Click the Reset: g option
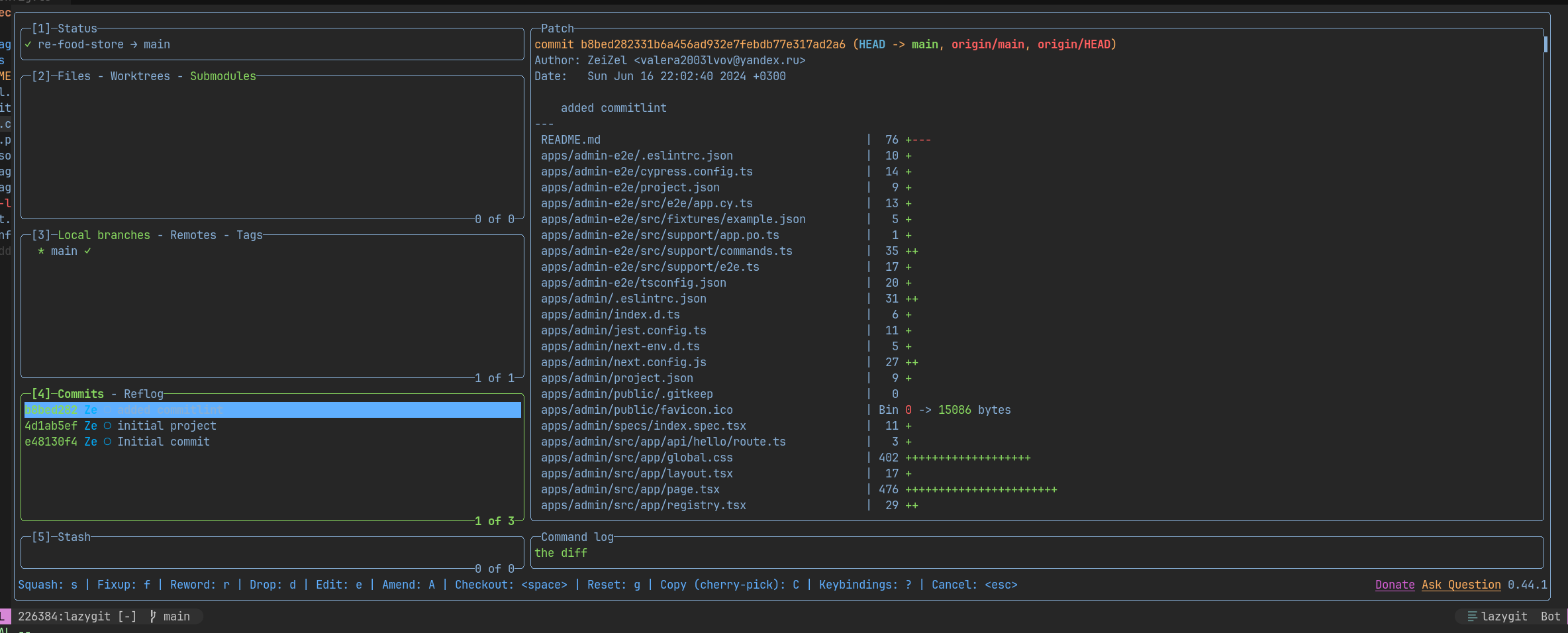Image resolution: width=1568 pixels, height=633 pixels. [614, 585]
